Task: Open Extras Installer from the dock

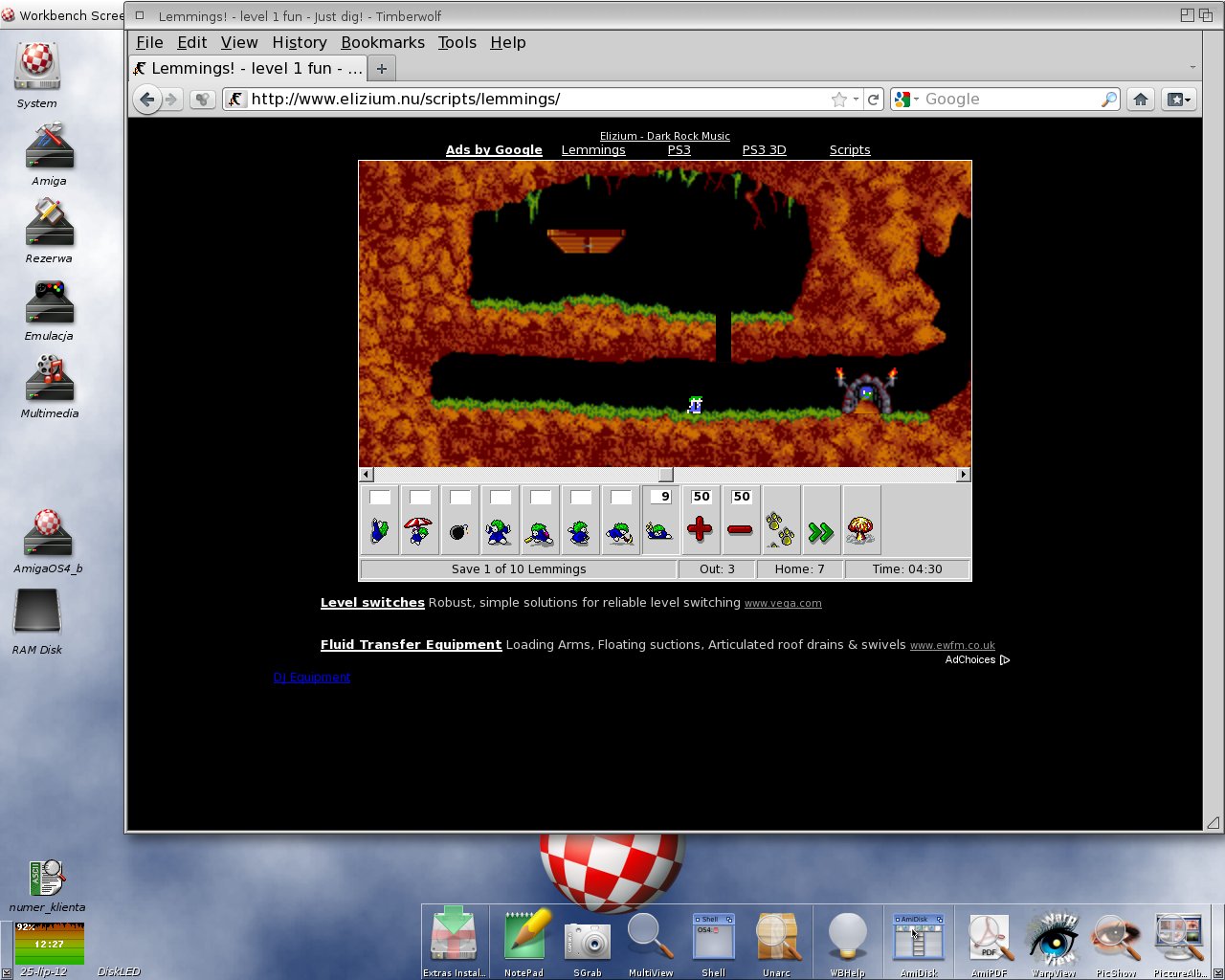Action: (454, 942)
